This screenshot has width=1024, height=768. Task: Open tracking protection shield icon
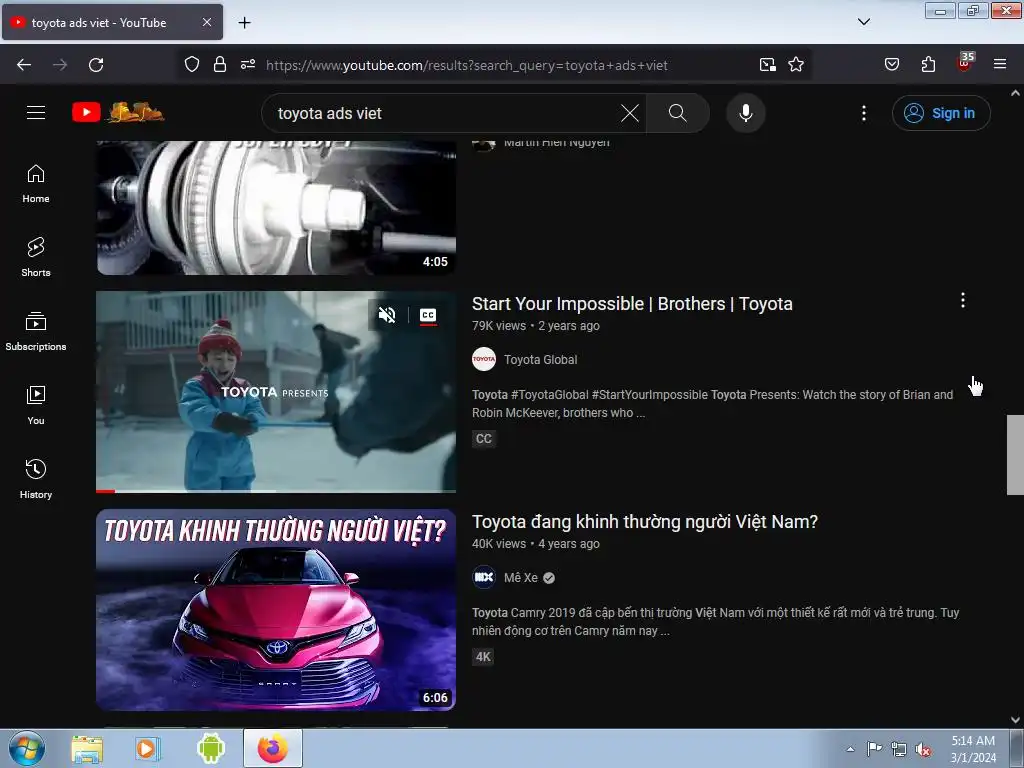click(191, 64)
